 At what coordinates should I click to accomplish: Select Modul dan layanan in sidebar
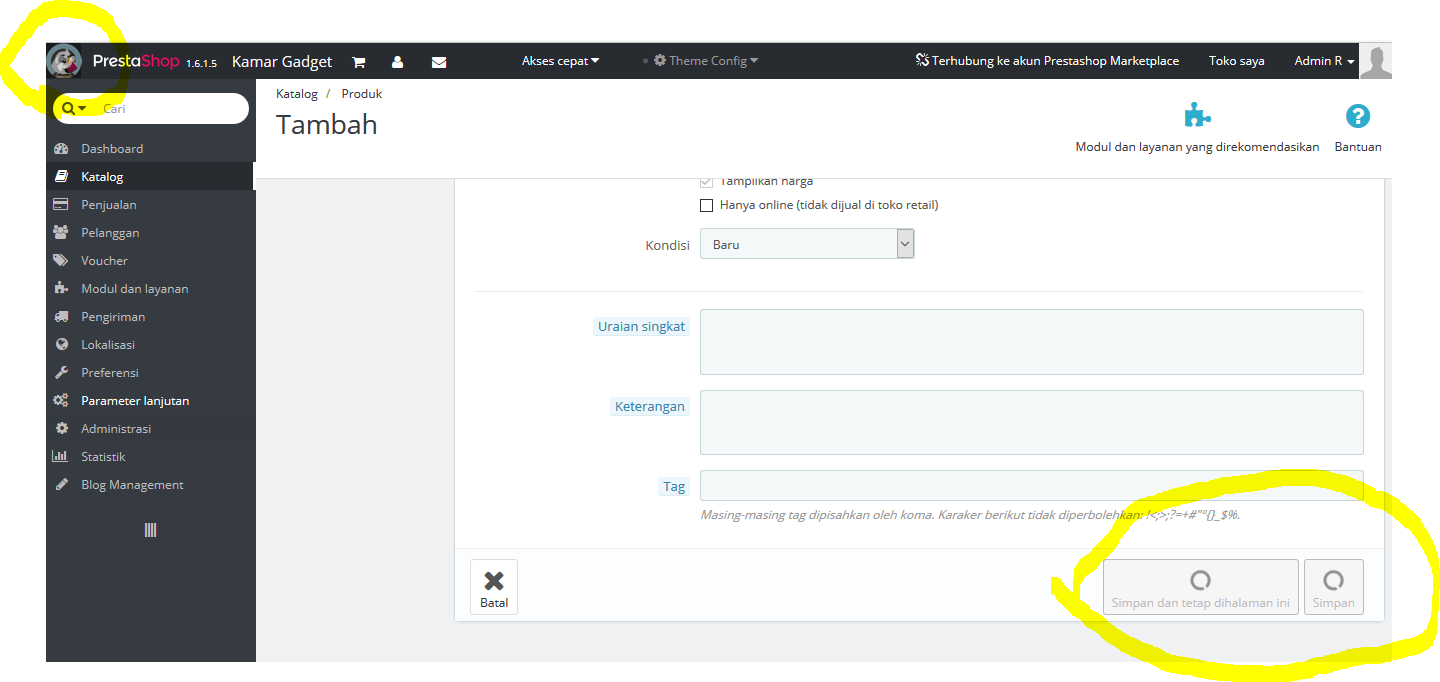pos(134,288)
